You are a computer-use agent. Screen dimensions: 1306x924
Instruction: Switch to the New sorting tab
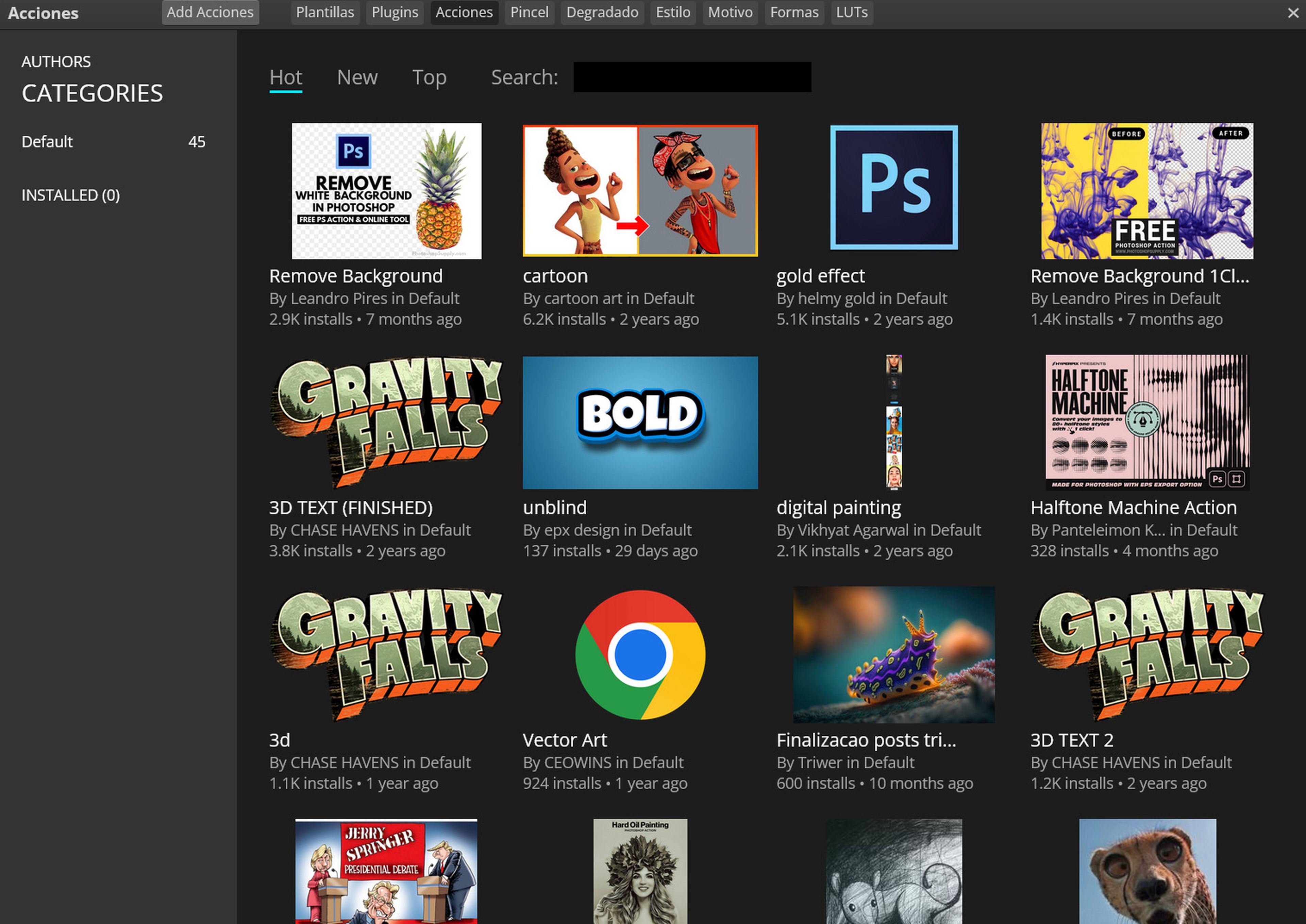tap(357, 78)
